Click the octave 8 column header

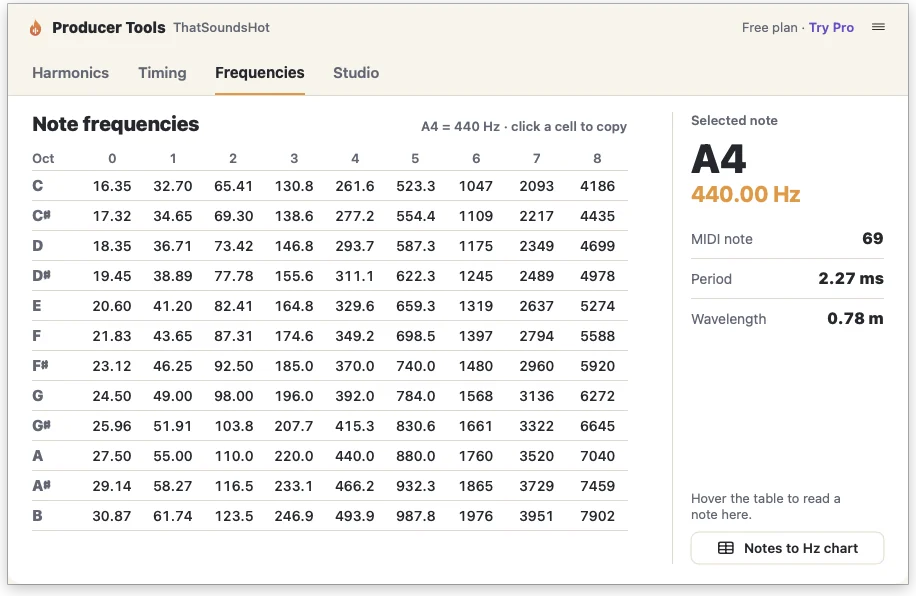coord(597,158)
